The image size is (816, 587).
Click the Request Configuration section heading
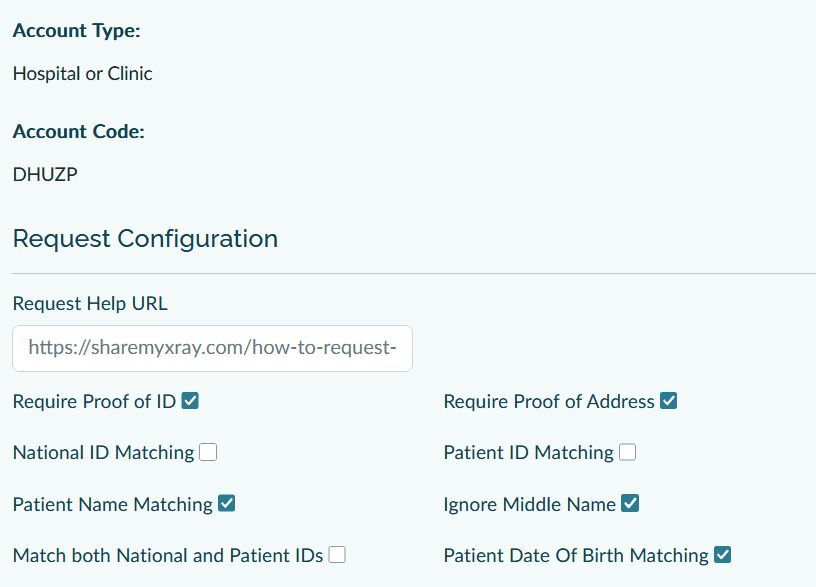[x=145, y=239]
